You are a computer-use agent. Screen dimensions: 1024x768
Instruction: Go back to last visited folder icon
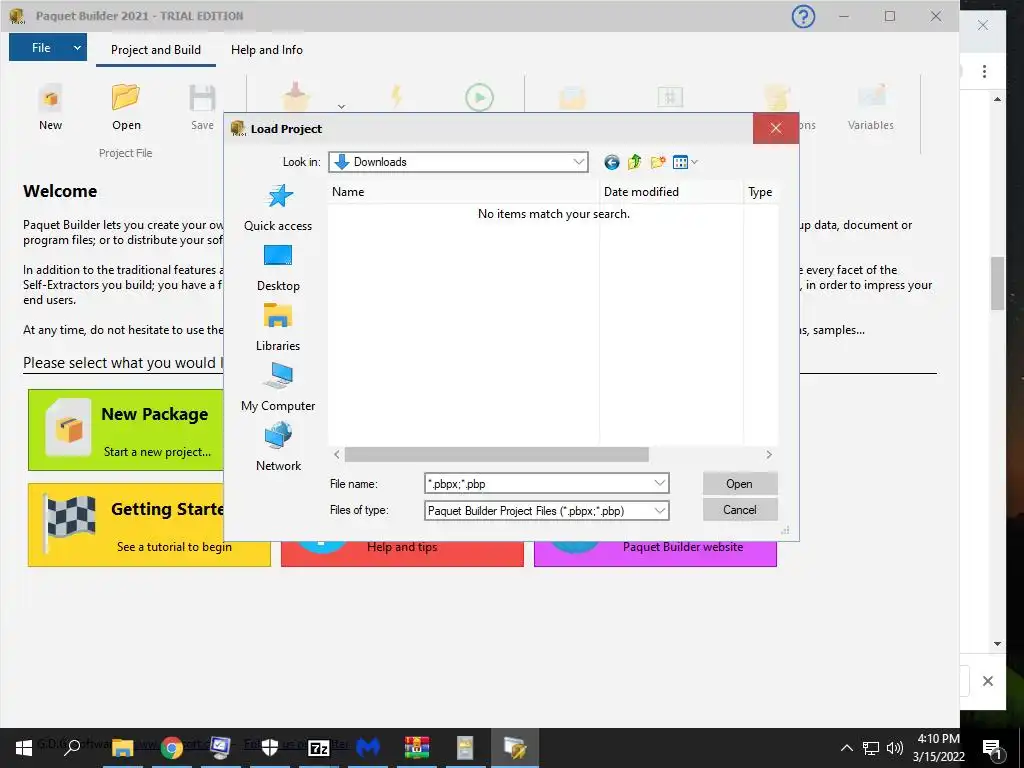click(x=611, y=163)
